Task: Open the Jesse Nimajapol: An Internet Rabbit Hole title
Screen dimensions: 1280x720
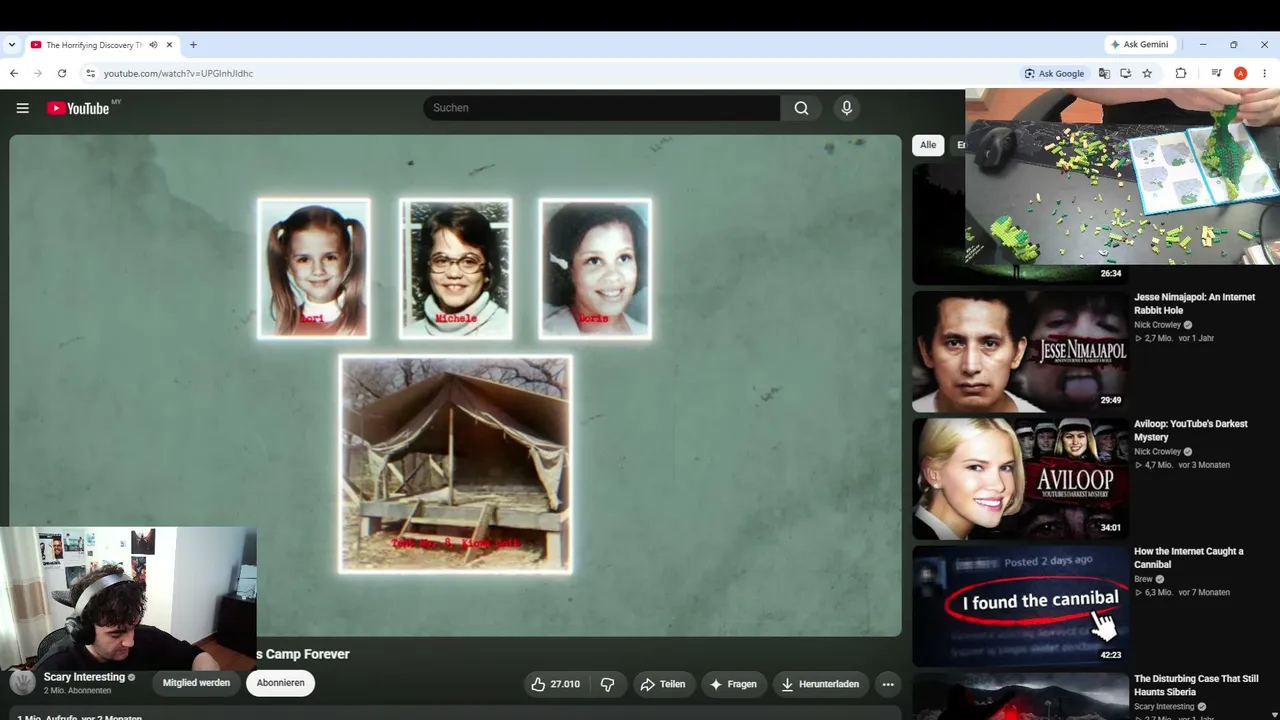Action: pyautogui.click(x=1194, y=304)
